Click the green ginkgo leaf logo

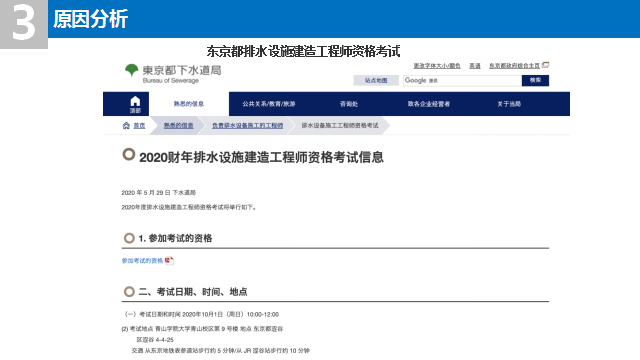[x=131, y=70]
